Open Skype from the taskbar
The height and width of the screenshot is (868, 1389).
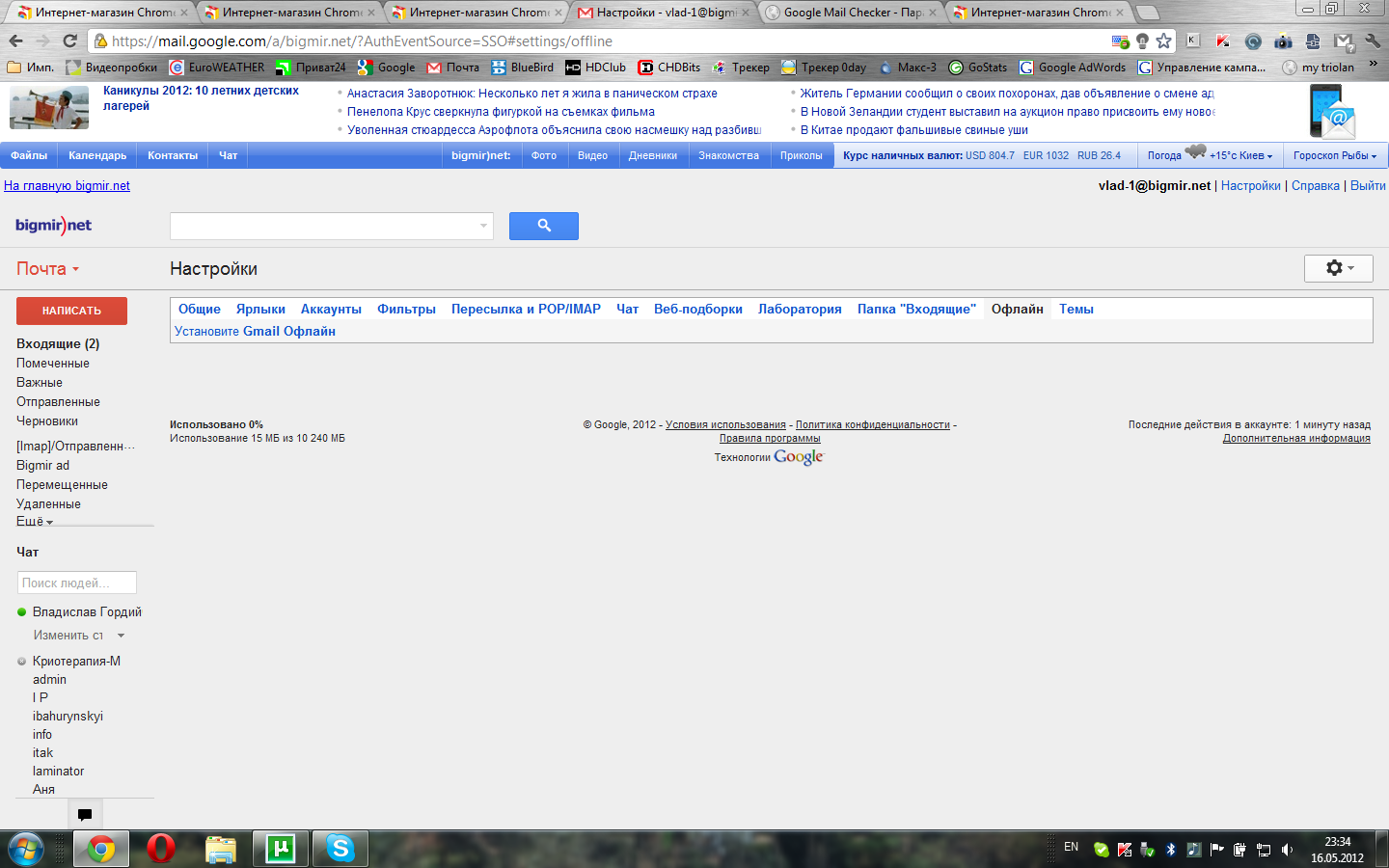click(340, 849)
